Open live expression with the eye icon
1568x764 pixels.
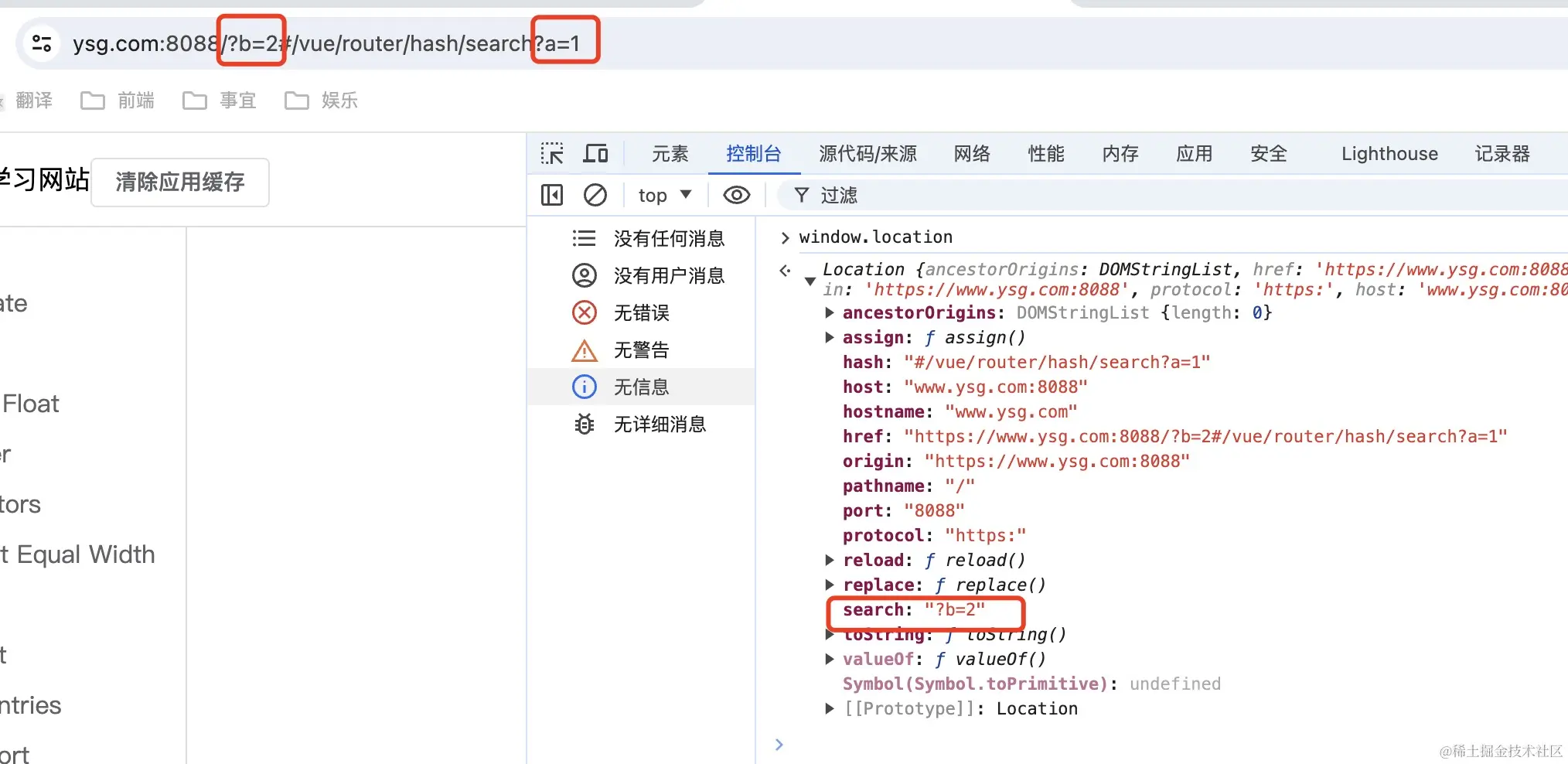coord(736,195)
